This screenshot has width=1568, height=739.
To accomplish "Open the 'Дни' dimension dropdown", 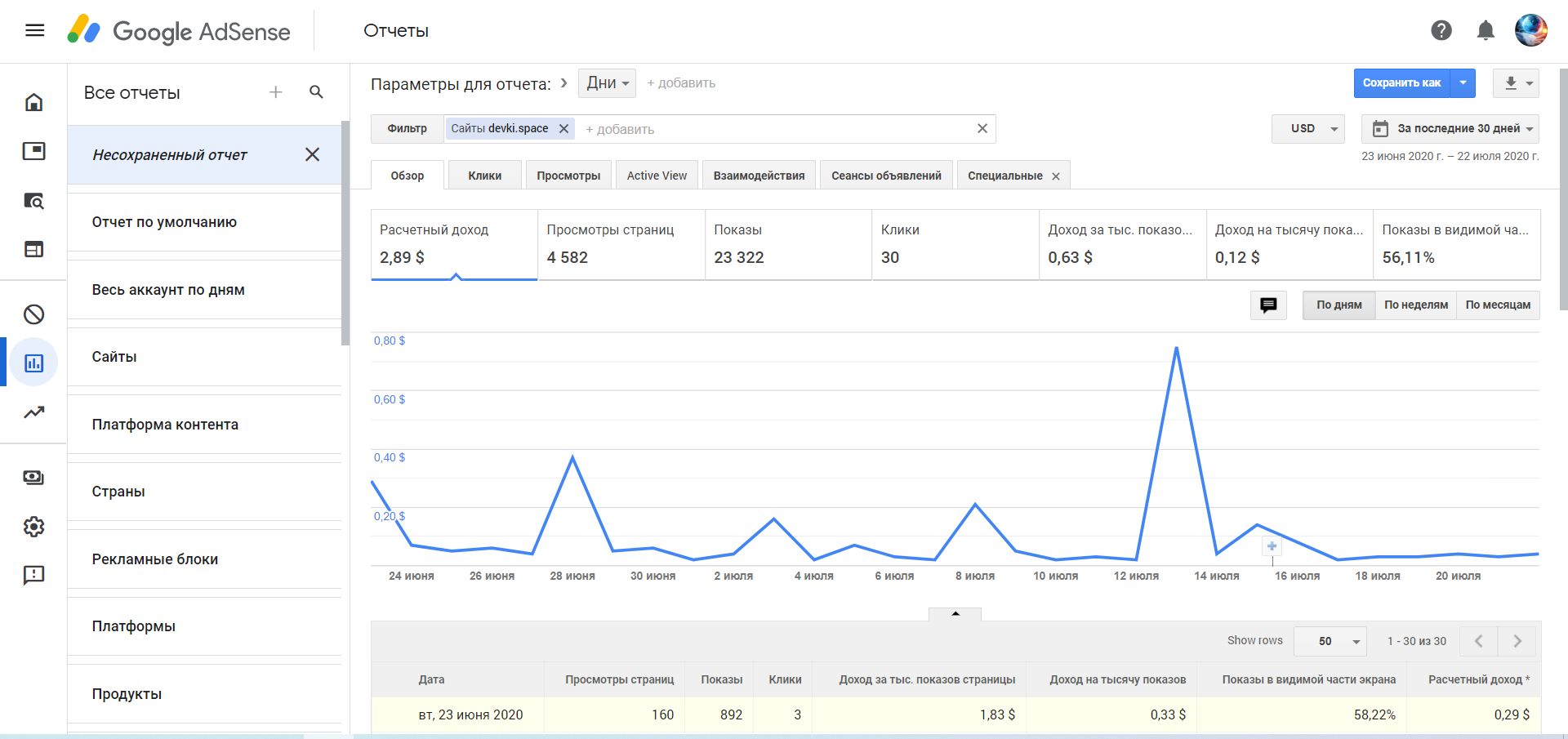I will click(607, 83).
